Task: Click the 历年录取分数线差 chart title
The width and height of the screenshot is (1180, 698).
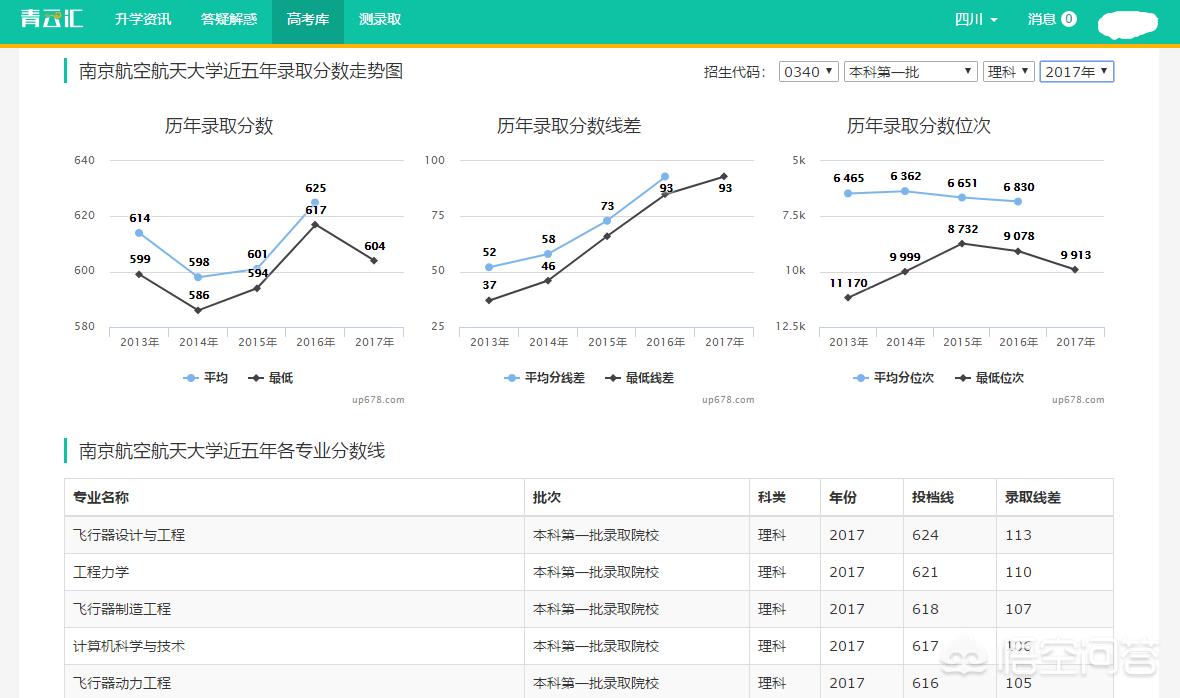Action: click(x=569, y=126)
